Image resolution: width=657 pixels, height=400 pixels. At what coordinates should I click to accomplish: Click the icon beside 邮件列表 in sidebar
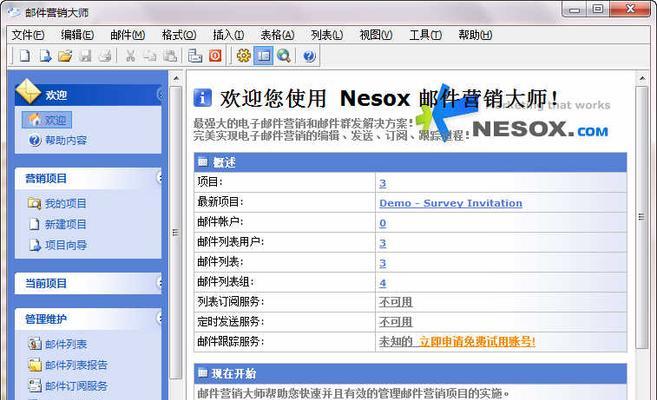[35, 344]
